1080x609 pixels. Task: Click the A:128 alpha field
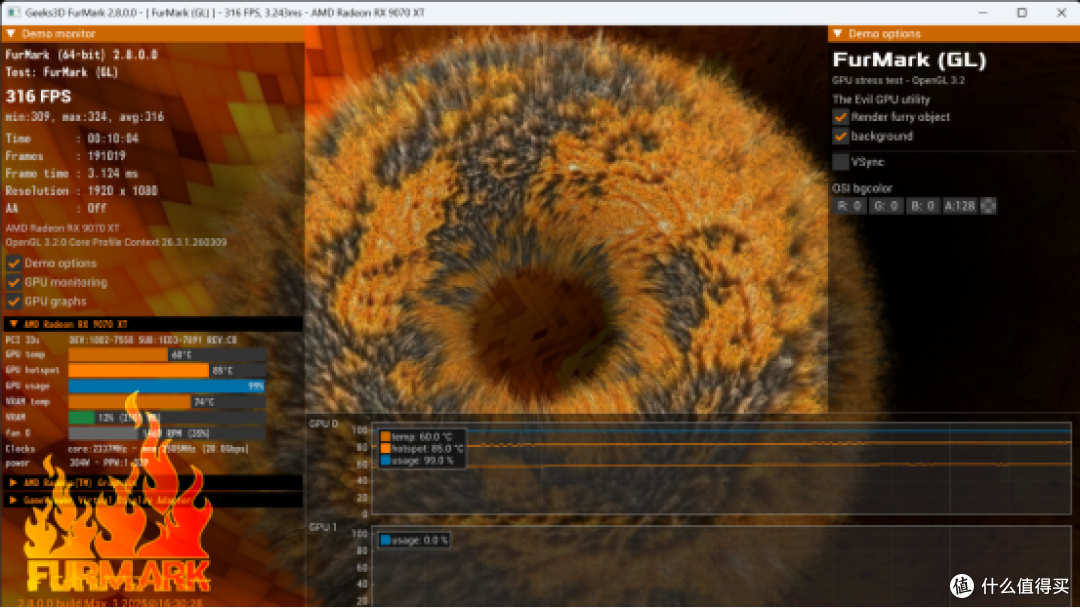coord(959,206)
